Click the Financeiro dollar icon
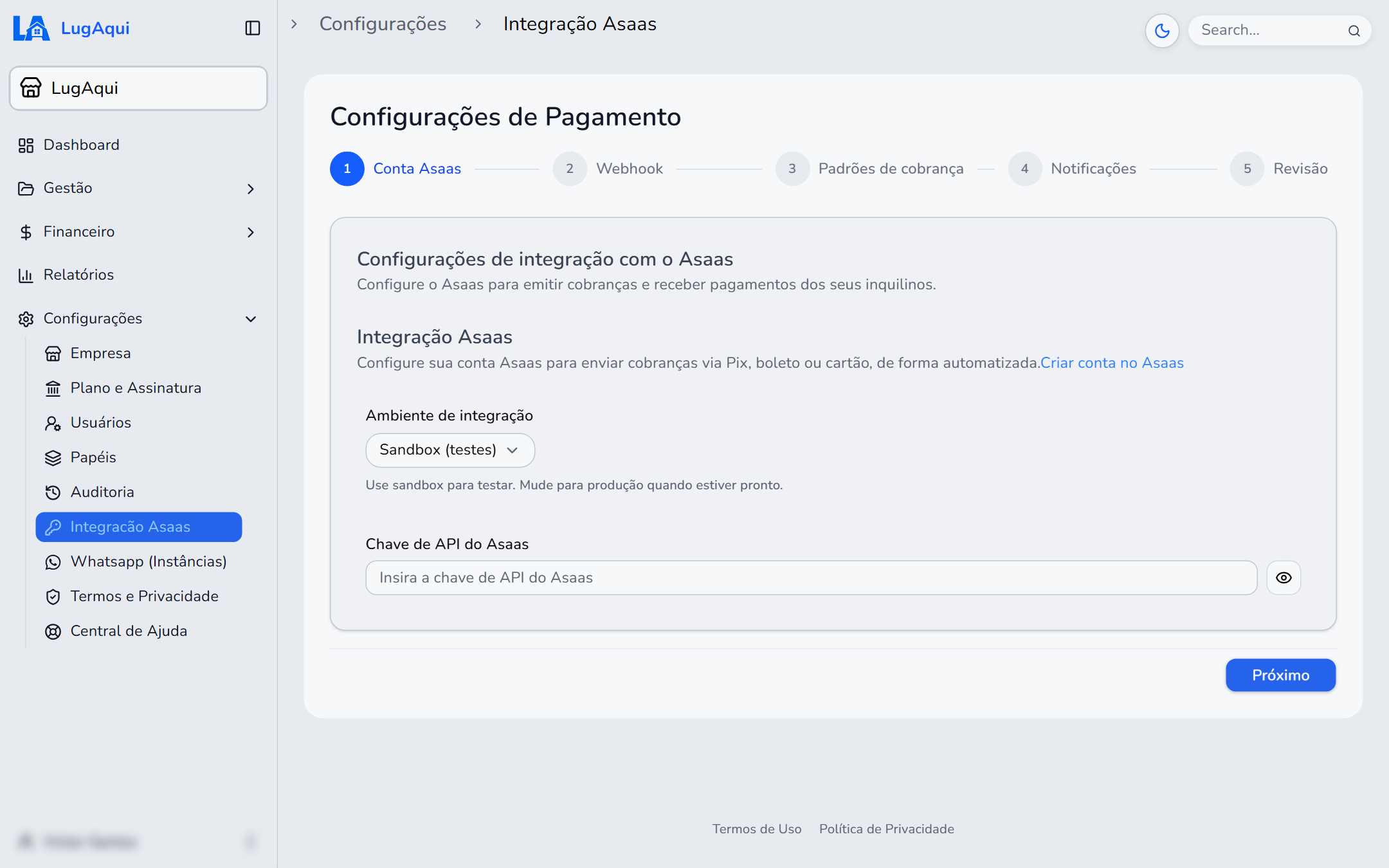This screenshot has height=868, width=1389. point(26,232)
